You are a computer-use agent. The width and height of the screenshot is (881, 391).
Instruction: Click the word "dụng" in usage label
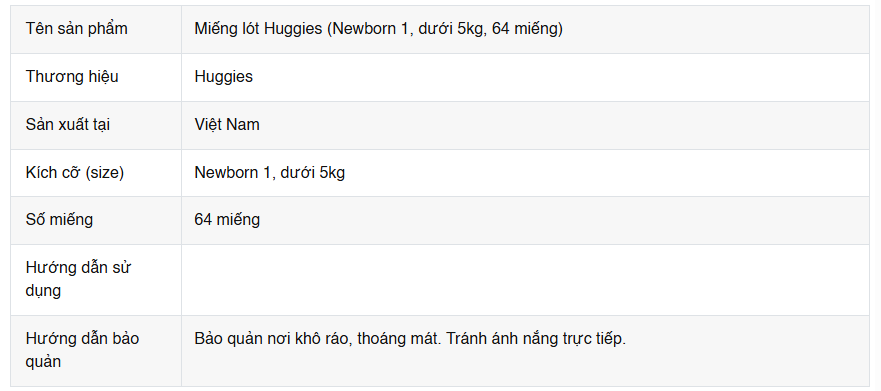43,291
